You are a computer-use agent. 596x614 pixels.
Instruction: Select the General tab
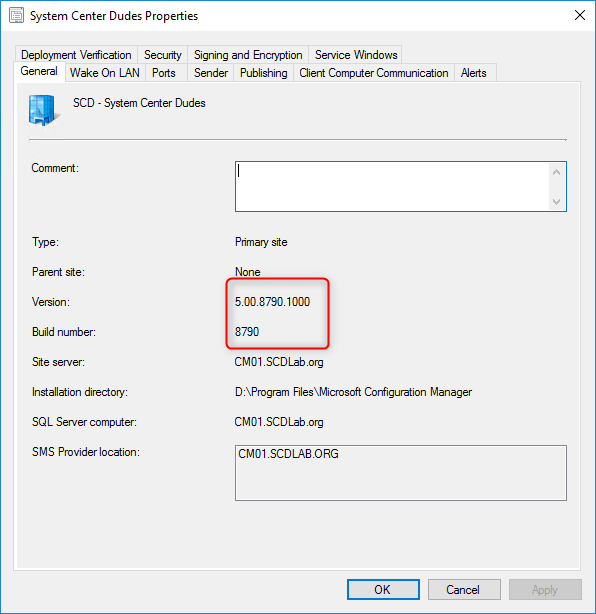[39, 71]
